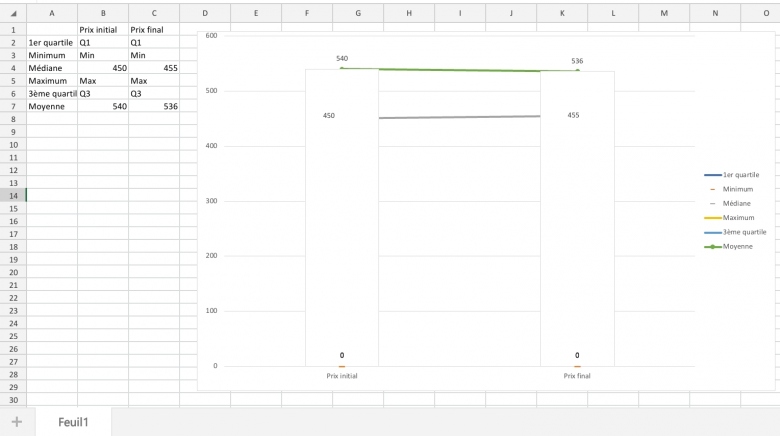Click the select-all corner triangle of the grid
This screenshot has width=780, height=436.
pos(13,14)
